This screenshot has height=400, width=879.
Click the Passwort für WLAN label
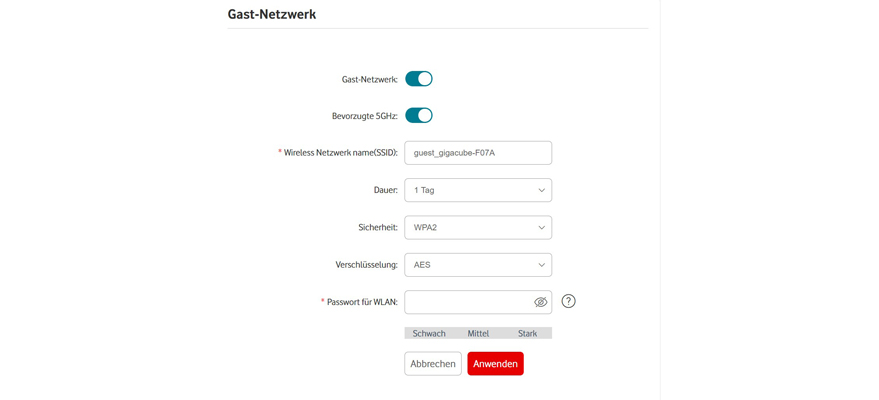(362, 302)
